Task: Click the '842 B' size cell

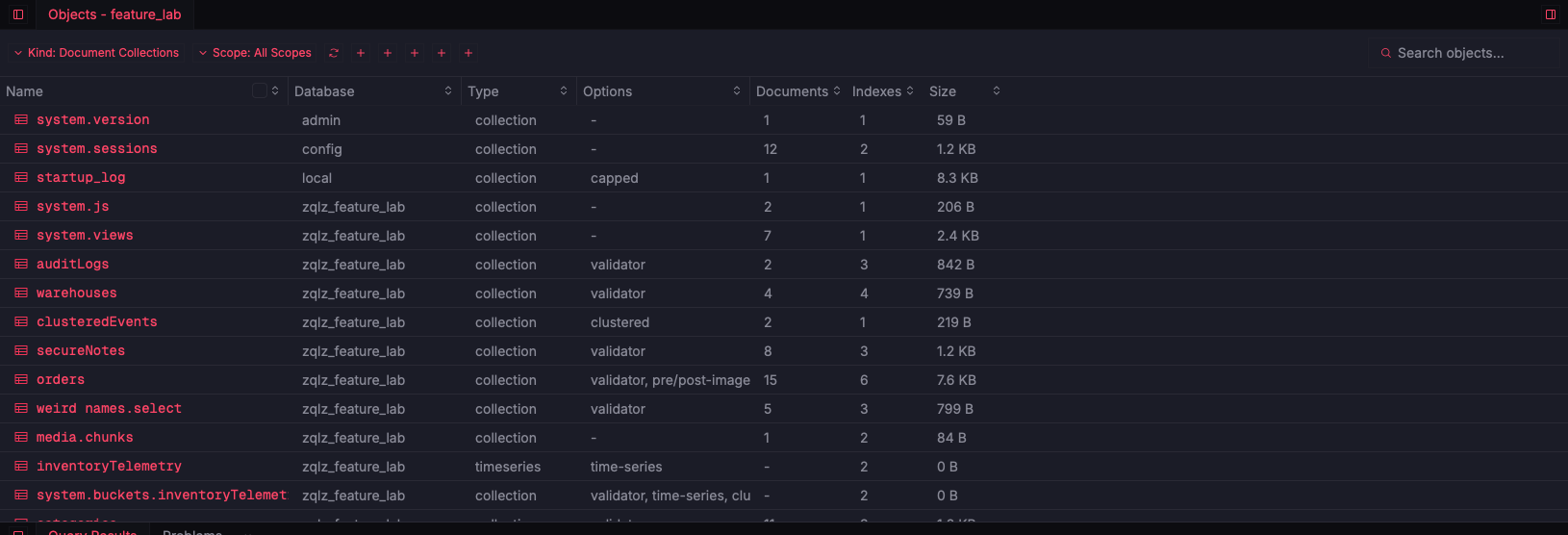Action: [x=956, y=265]
